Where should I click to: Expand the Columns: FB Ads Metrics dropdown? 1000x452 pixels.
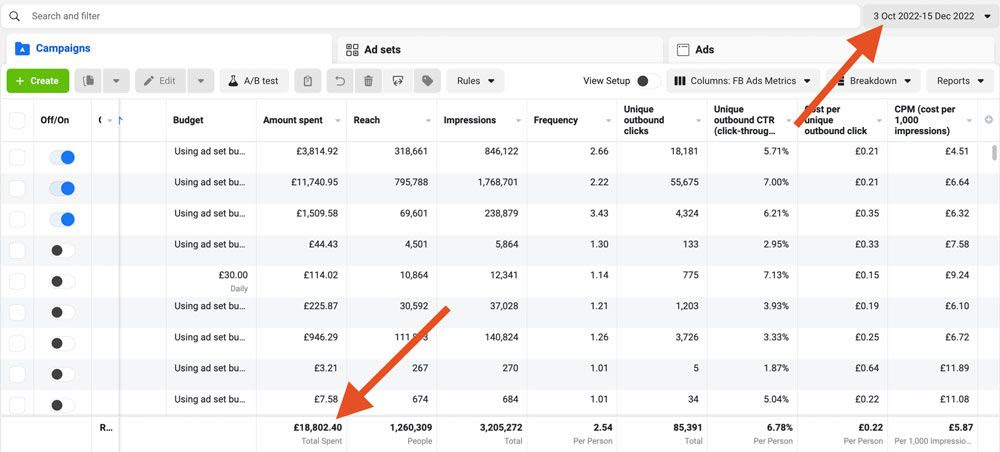tap(744, 81)
